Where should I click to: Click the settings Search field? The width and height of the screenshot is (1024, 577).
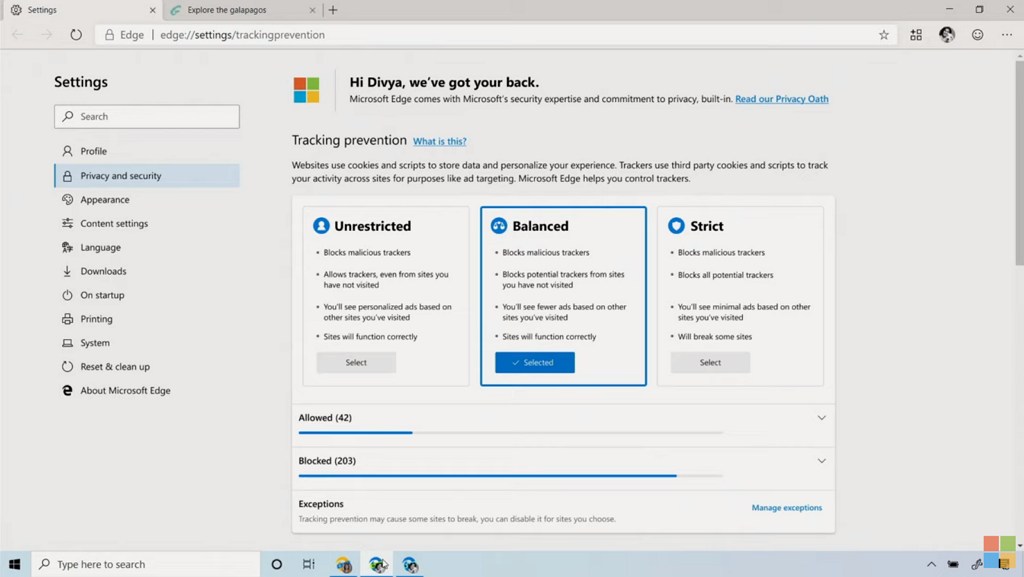pos(147,116)
